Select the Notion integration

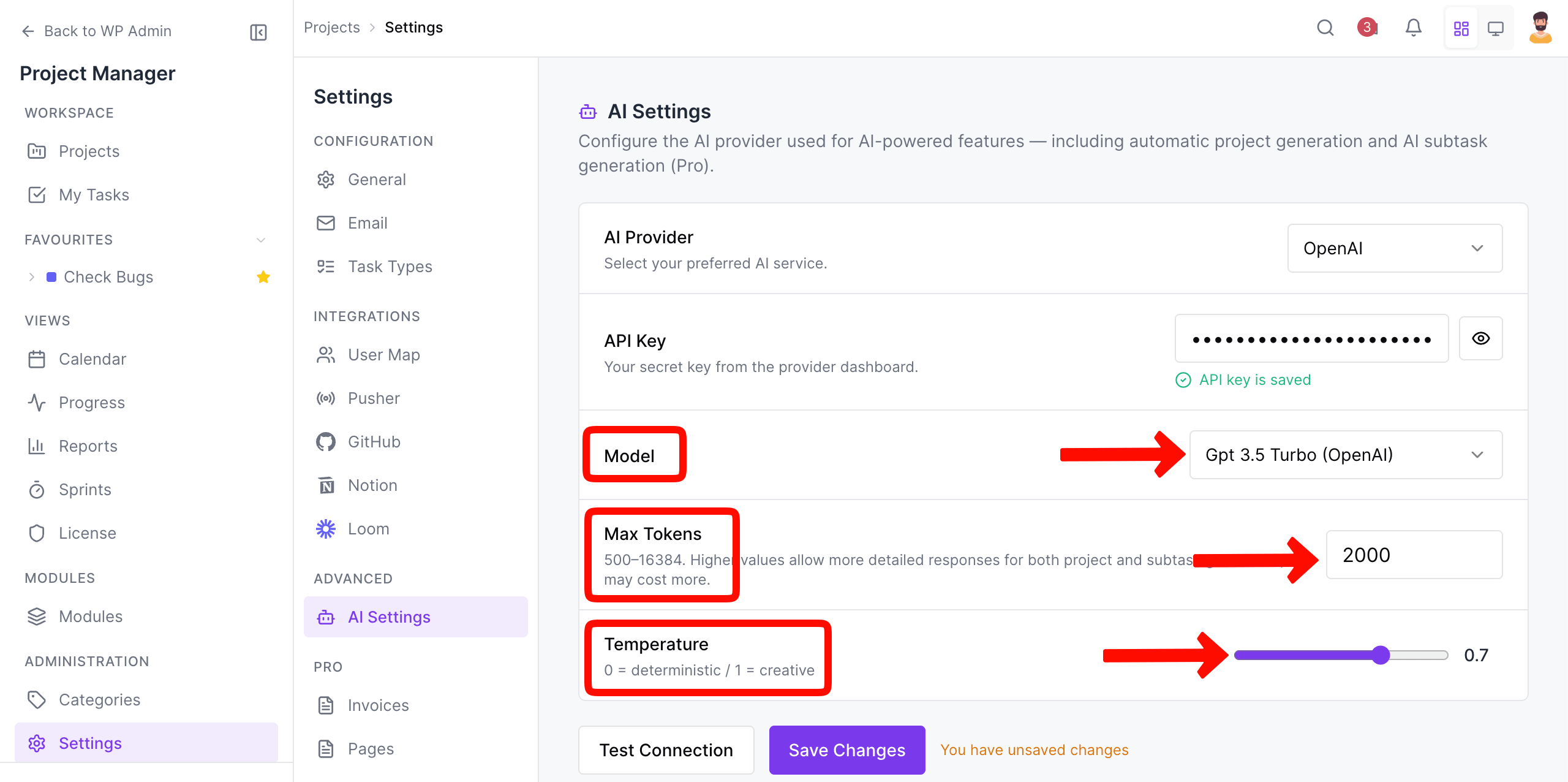pyautogui.click(x=372, y=485)
